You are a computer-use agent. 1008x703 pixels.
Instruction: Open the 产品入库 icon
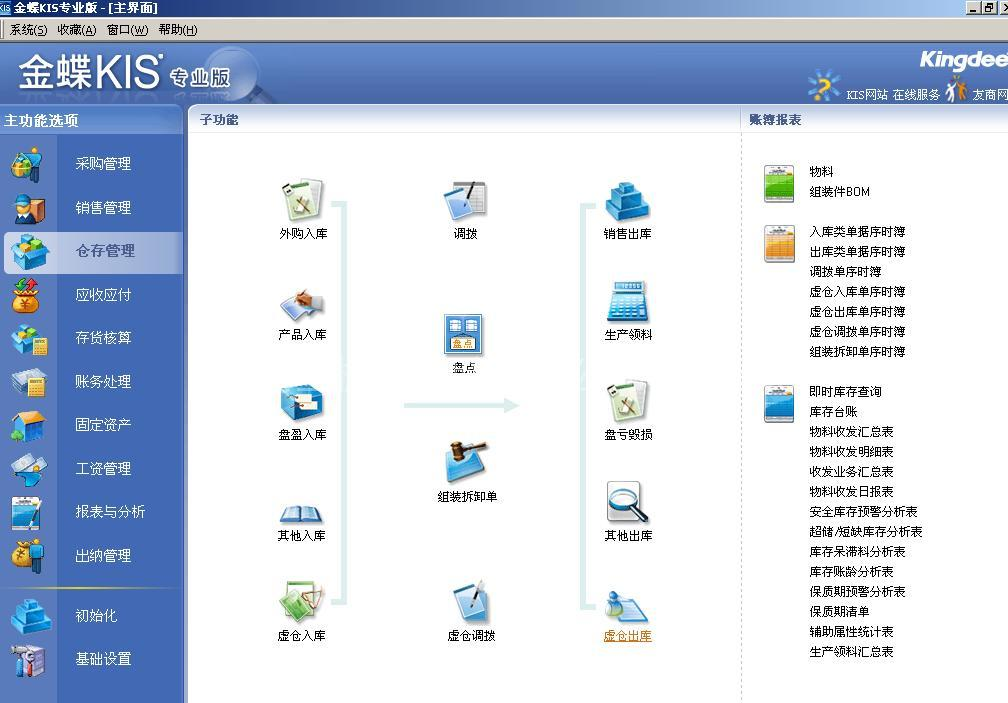302,304
